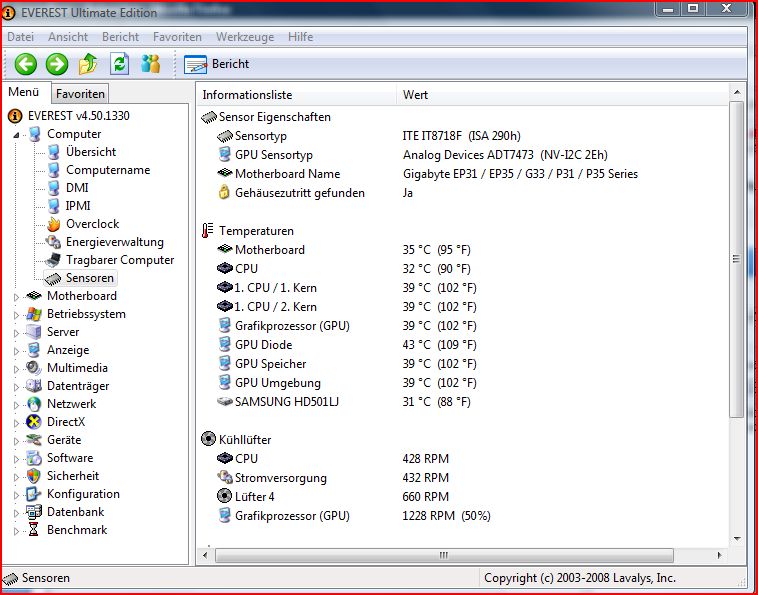Click the Kühllüfter fan icon
Image resolution: width=758 pixels, height=595 pixels.
[x=208, y=439]
